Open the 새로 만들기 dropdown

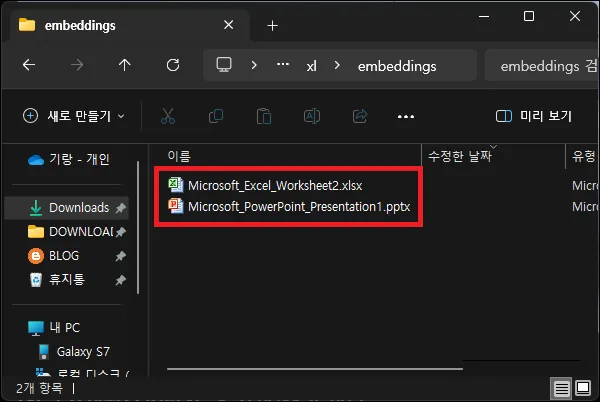click(x=74, y=116)
